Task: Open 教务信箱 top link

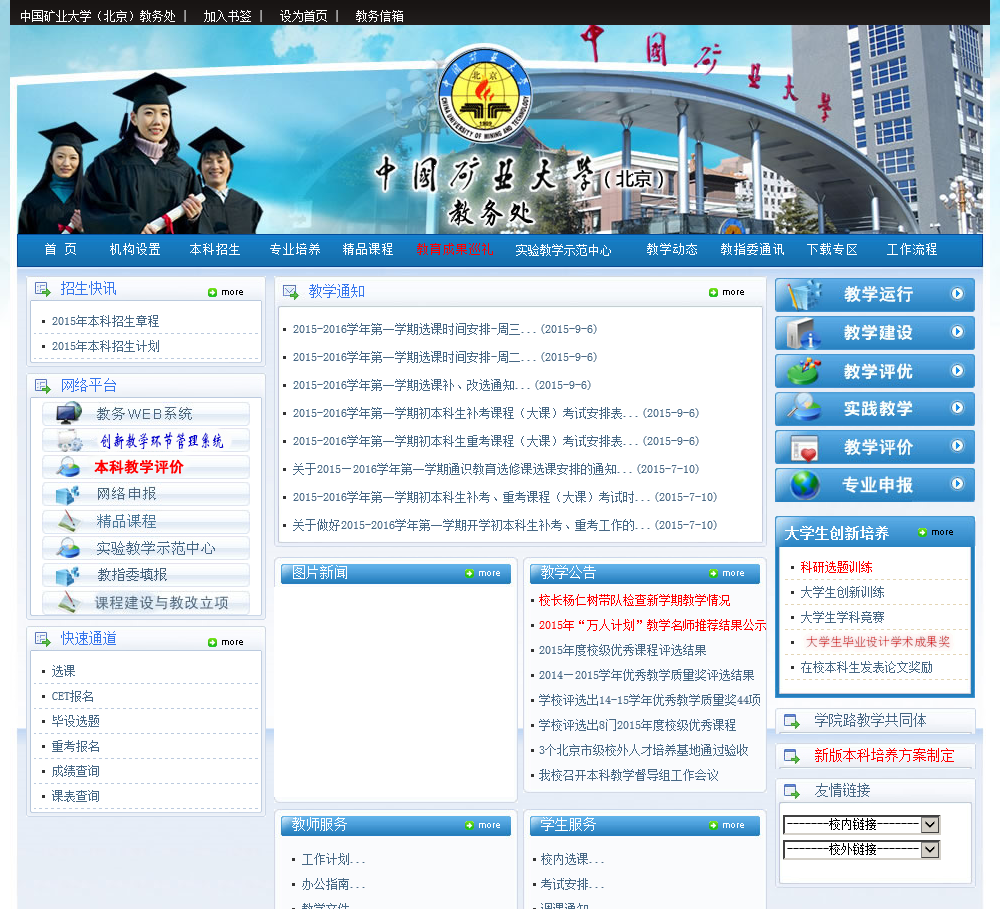Action: click(379, 17)
